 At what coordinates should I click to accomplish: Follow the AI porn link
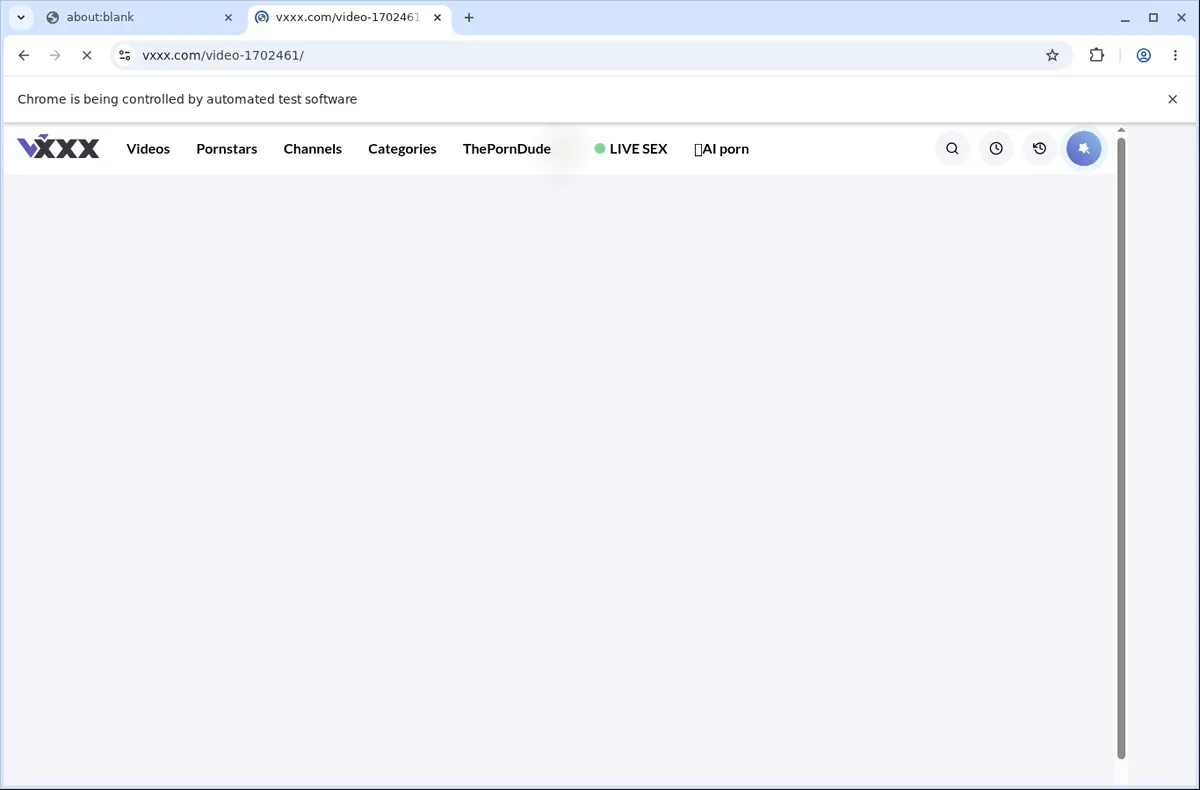pyautogui.click(x=721, y=149)
